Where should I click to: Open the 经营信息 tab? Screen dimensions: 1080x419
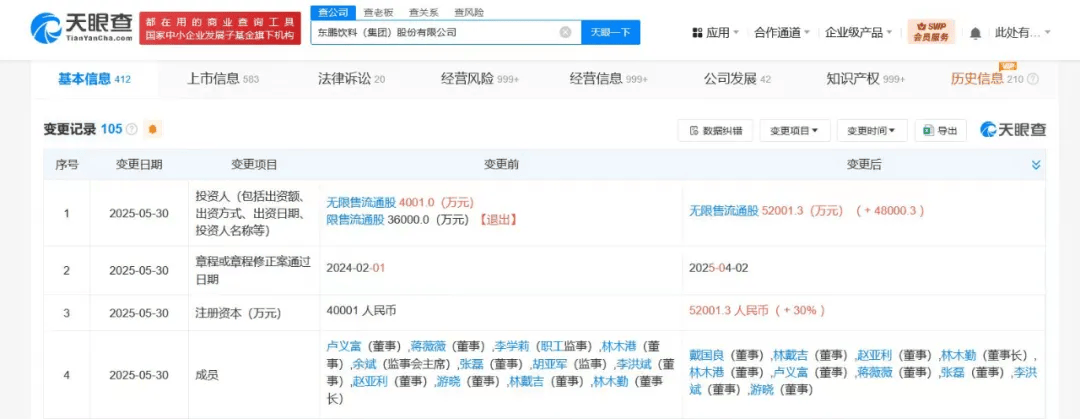(608, 79)
